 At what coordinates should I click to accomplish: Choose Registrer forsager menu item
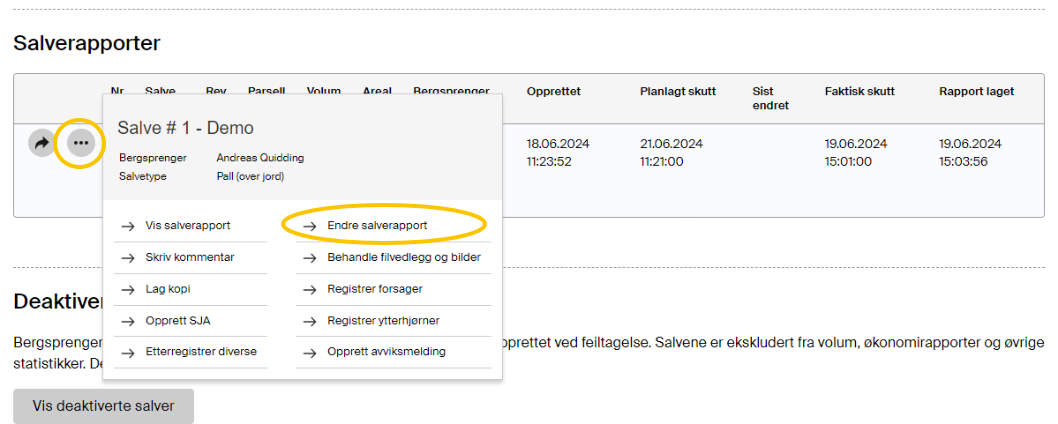[376, 289]
